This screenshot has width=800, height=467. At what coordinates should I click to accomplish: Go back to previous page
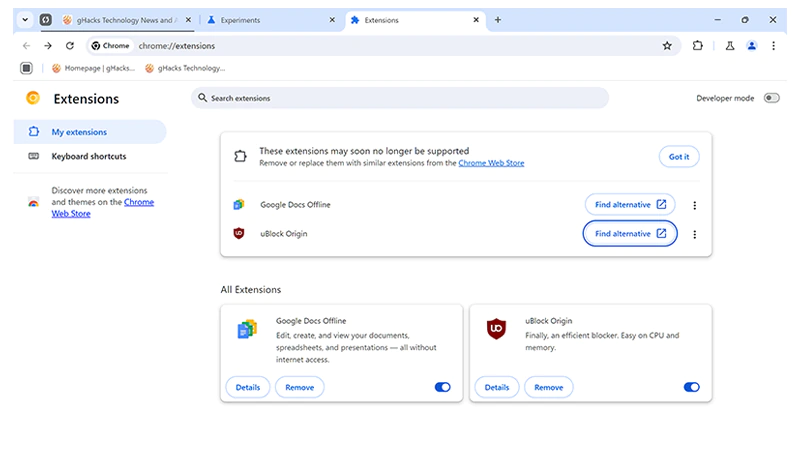[27, 46]
